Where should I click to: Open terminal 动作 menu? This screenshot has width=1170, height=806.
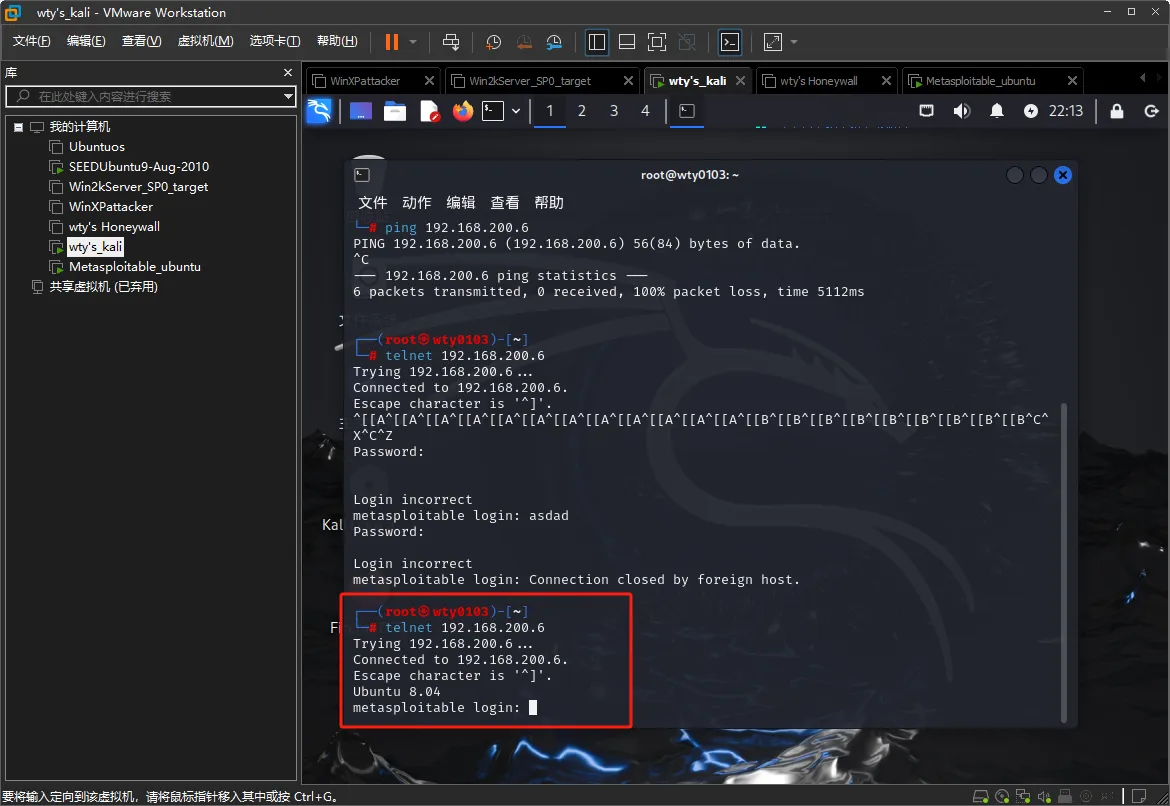click(x=416, y=202)
